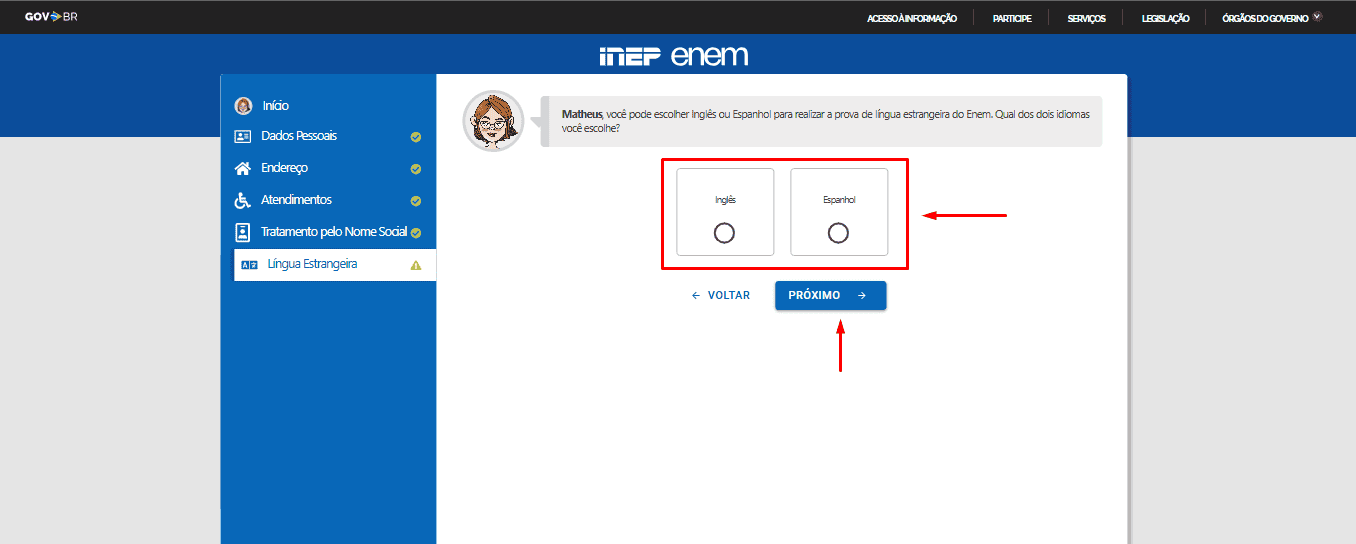The image size is (1356, 544).
Task: Select the Espanhol radio button
Action: tap(839, 233)
